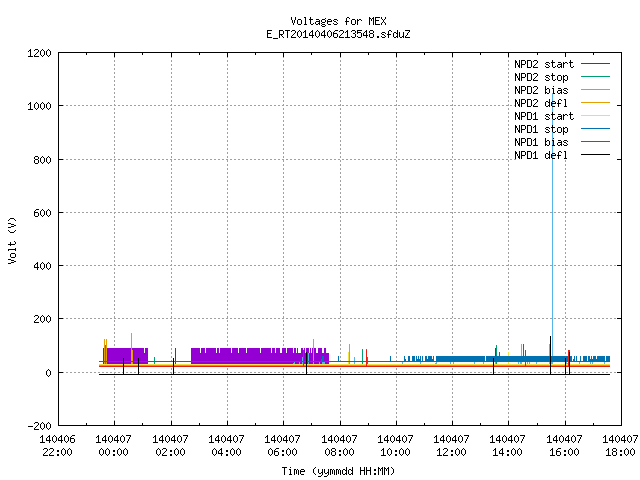The height and width of the screenshot is (480, 640).
Task: Click the 'NPD2 start' legend label
Action: click(544, 64)
